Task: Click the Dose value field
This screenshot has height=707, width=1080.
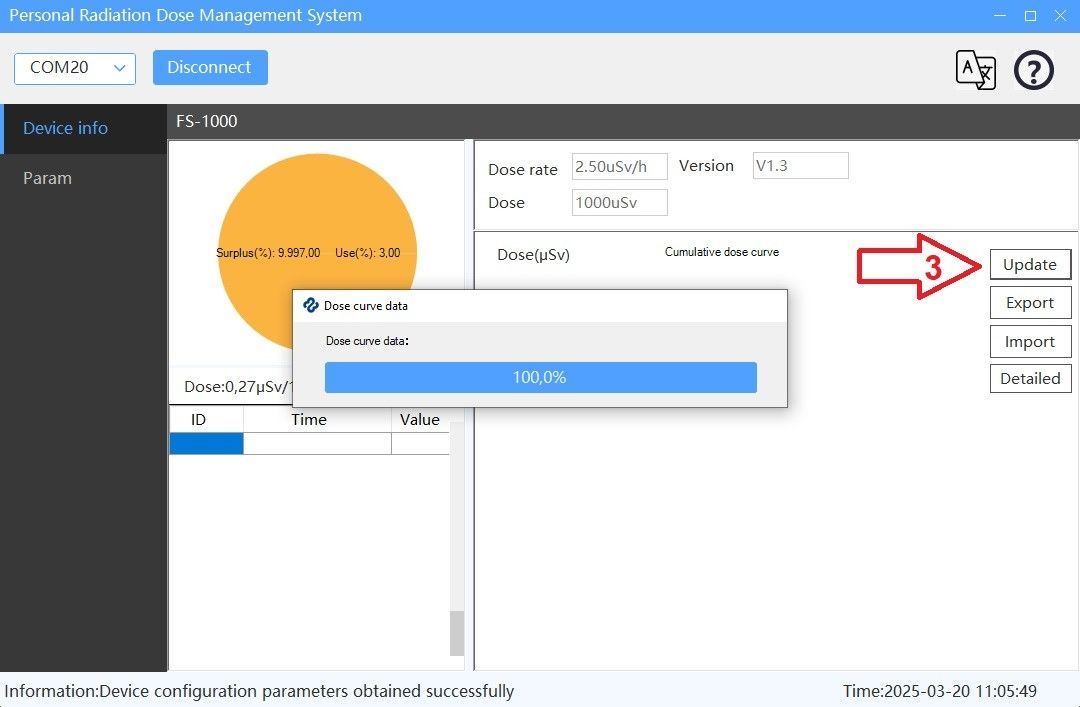Action: (x=619, y=203)
